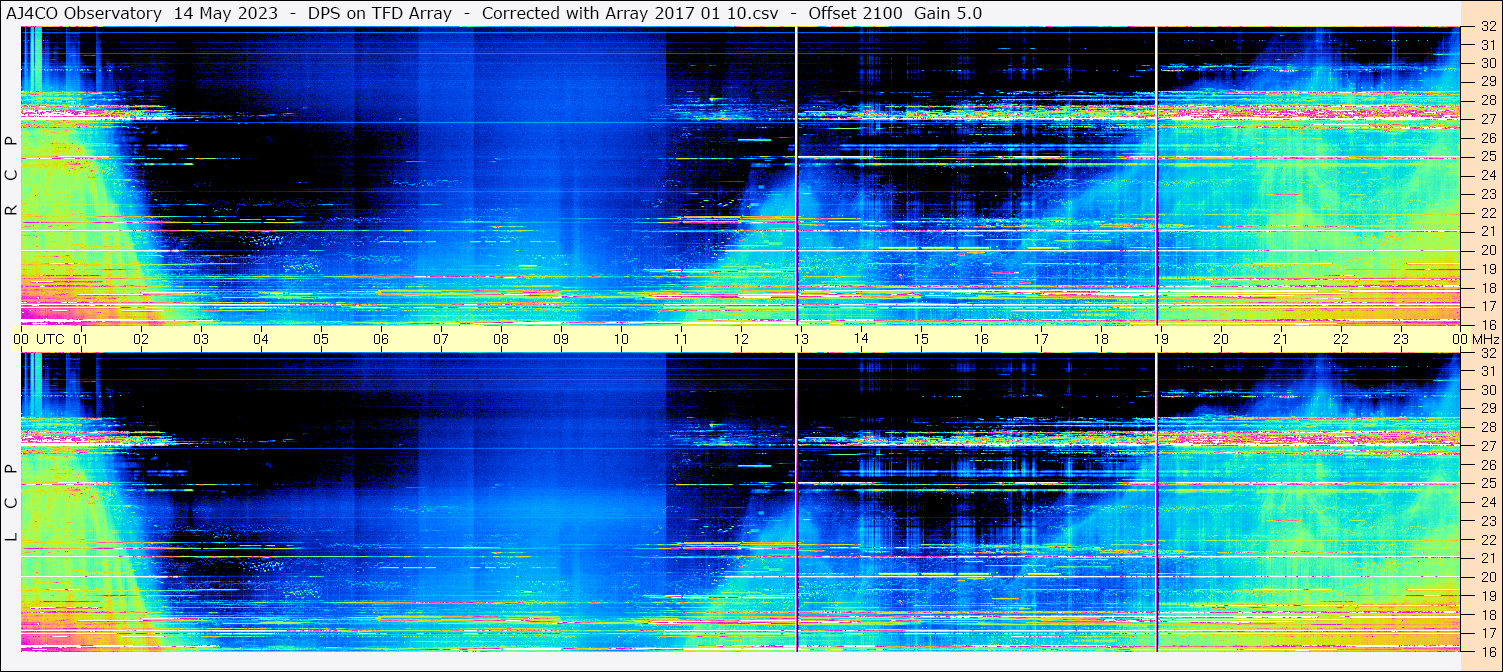1503x672 pixels.
Task: Click the 10 hour label on UTC axis
Action: pyautogui.click(x=621, y=339)
